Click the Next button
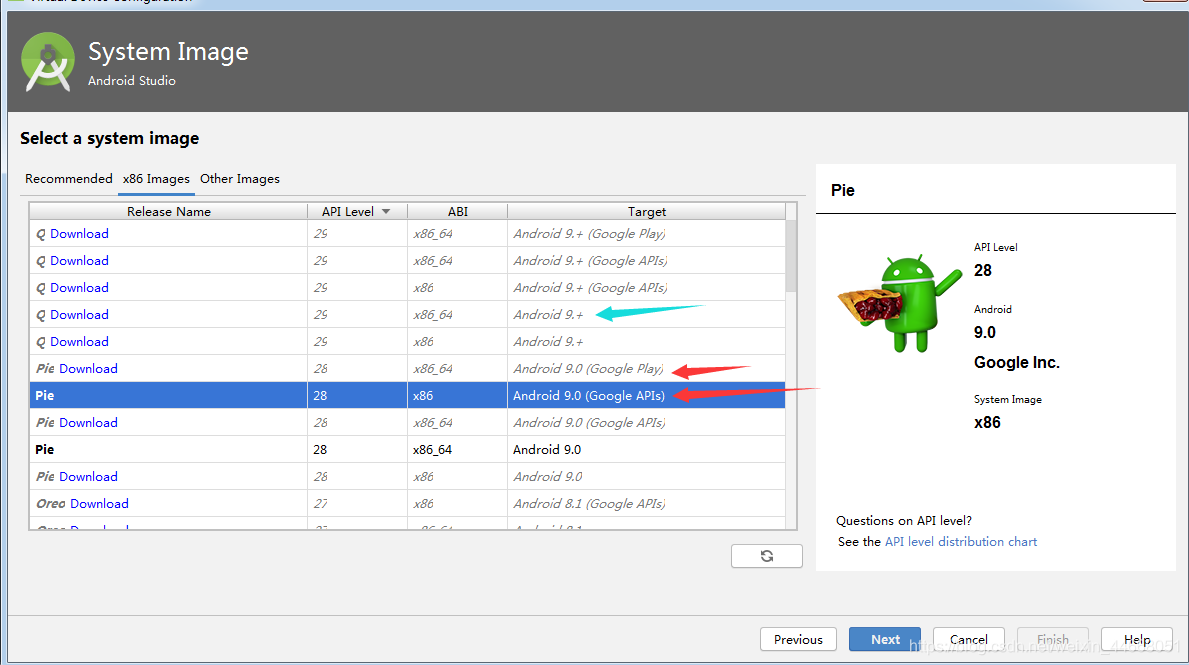1189x665 pixels. [x=885, y=639]
